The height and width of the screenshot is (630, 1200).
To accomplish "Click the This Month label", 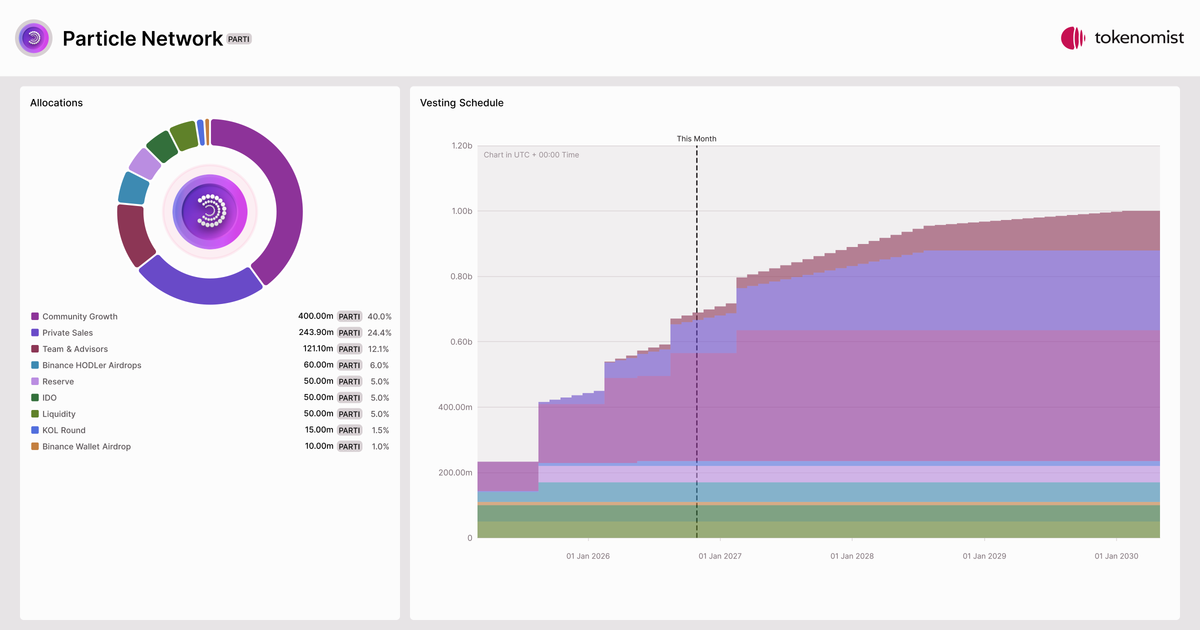I will pyautogui.click(x=696, y=139).
